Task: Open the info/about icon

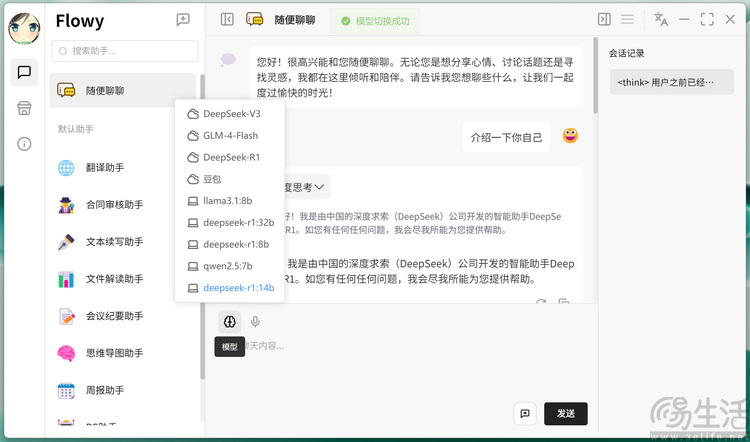Action: (x=24, y=144)
